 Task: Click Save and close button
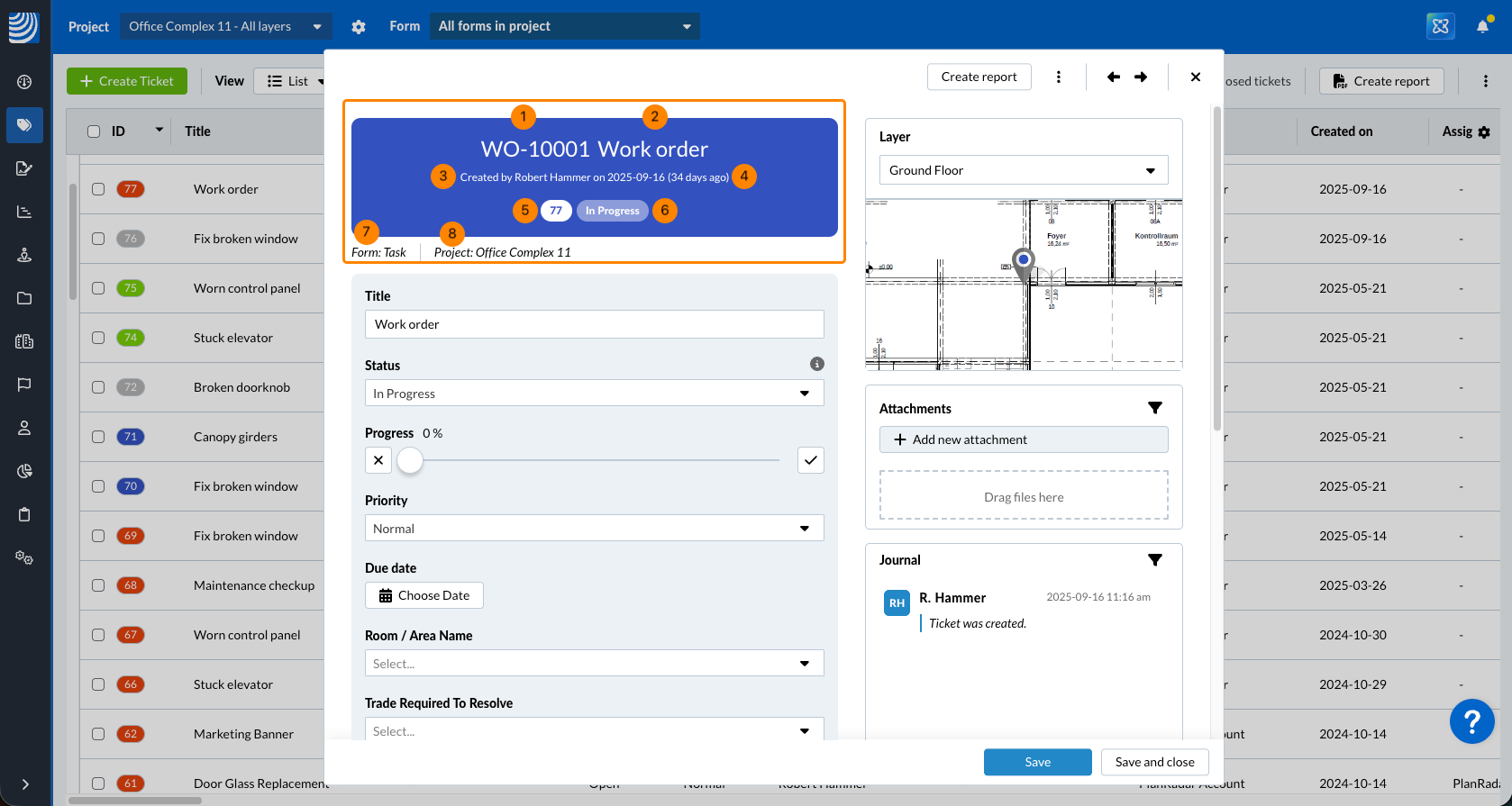(1154, 762)
